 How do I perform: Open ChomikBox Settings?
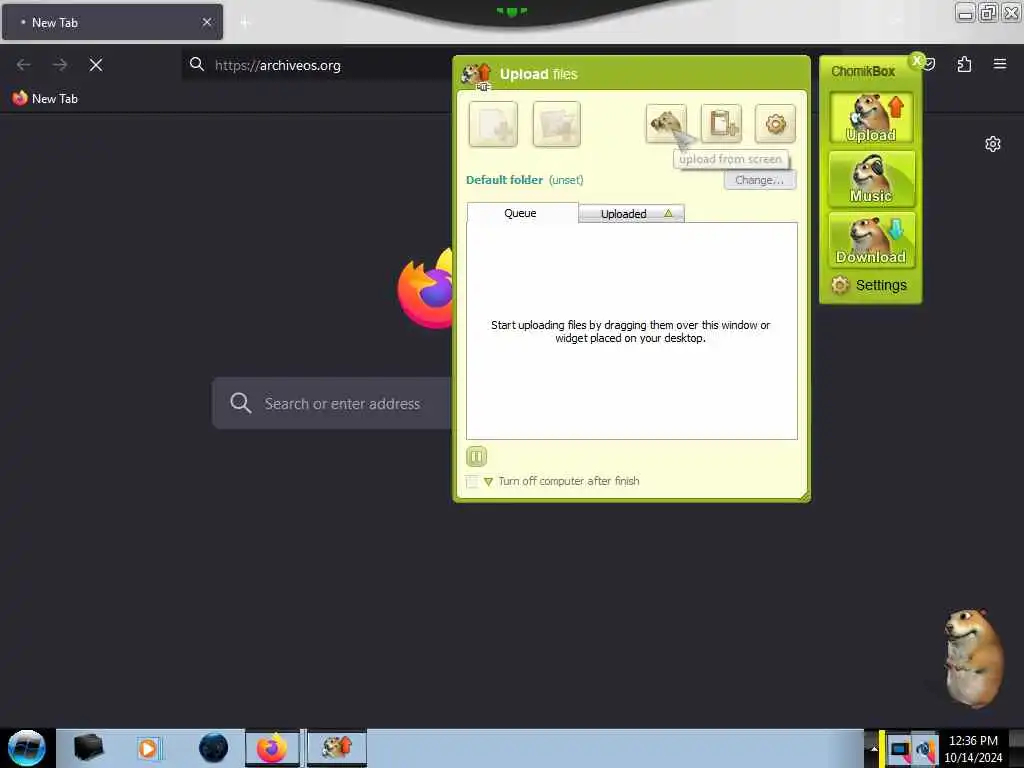[x=869, y=285]
